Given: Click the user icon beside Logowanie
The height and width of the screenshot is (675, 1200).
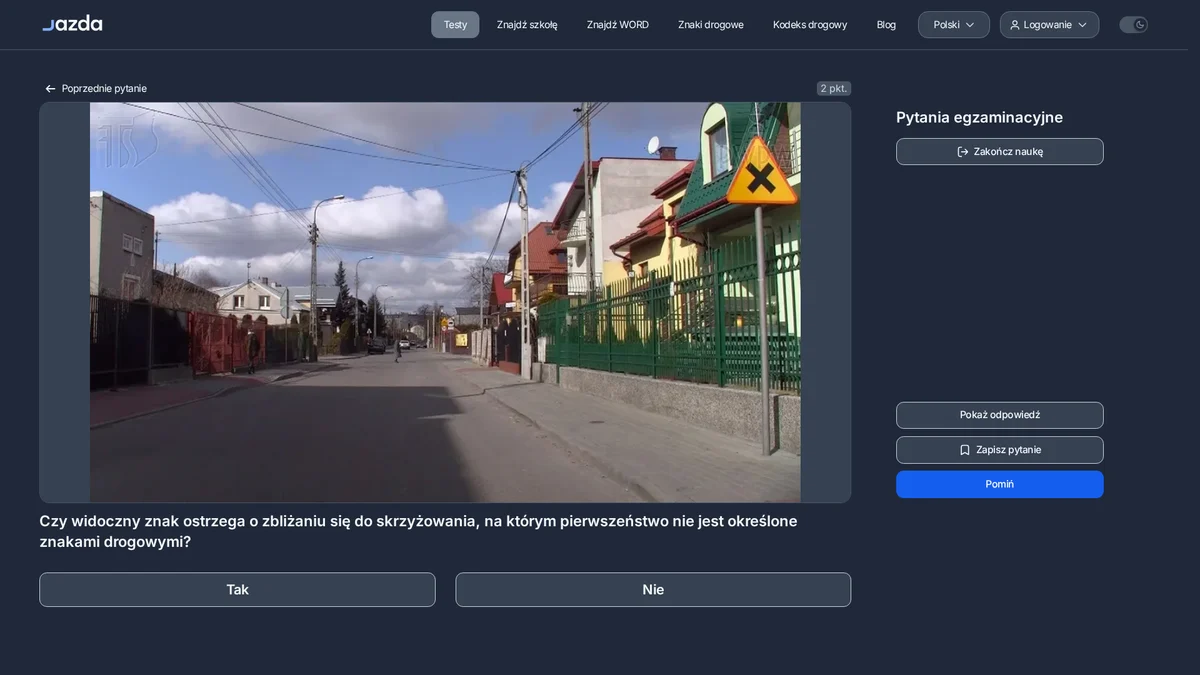Looking at the screenshot, I should click(x=1015, y=25).
